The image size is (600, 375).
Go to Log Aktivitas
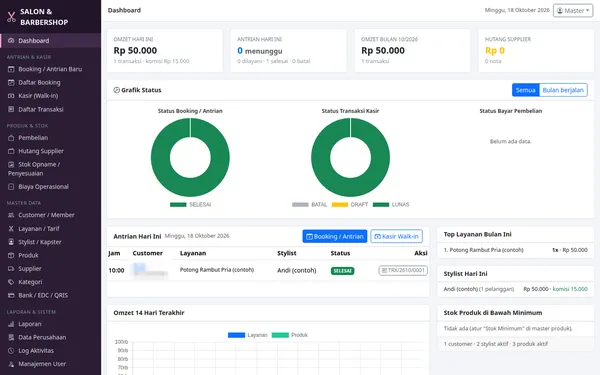(x=51, y=351)
